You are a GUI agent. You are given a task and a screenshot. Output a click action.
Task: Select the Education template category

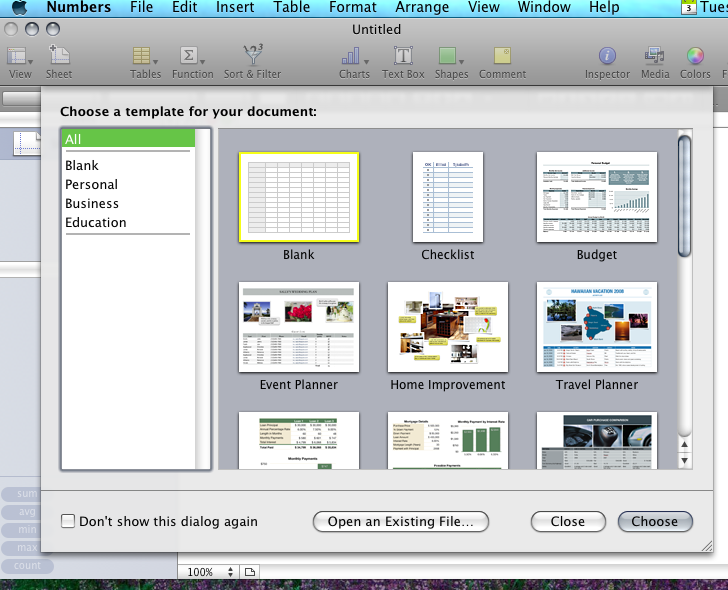point(128,222)
